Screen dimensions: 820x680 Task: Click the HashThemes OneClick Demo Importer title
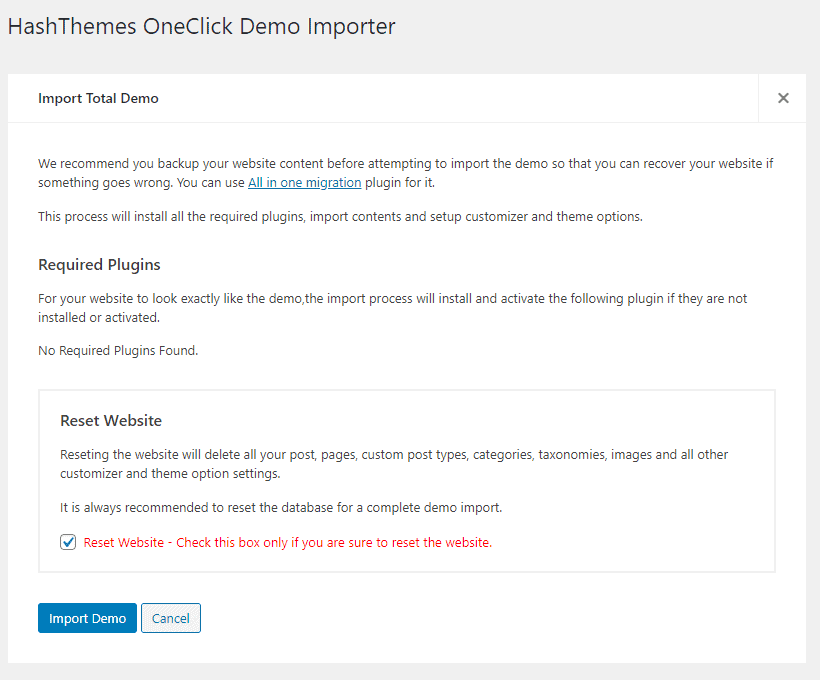click(201, 26)
